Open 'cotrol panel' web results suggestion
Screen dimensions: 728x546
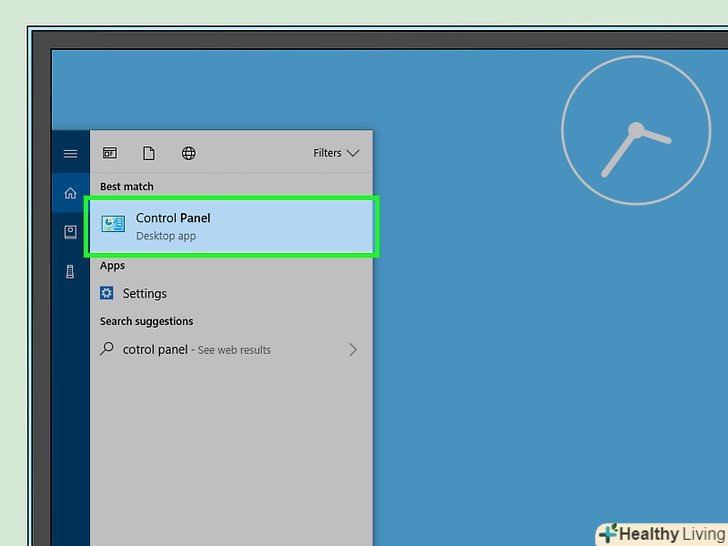[231, 350]
